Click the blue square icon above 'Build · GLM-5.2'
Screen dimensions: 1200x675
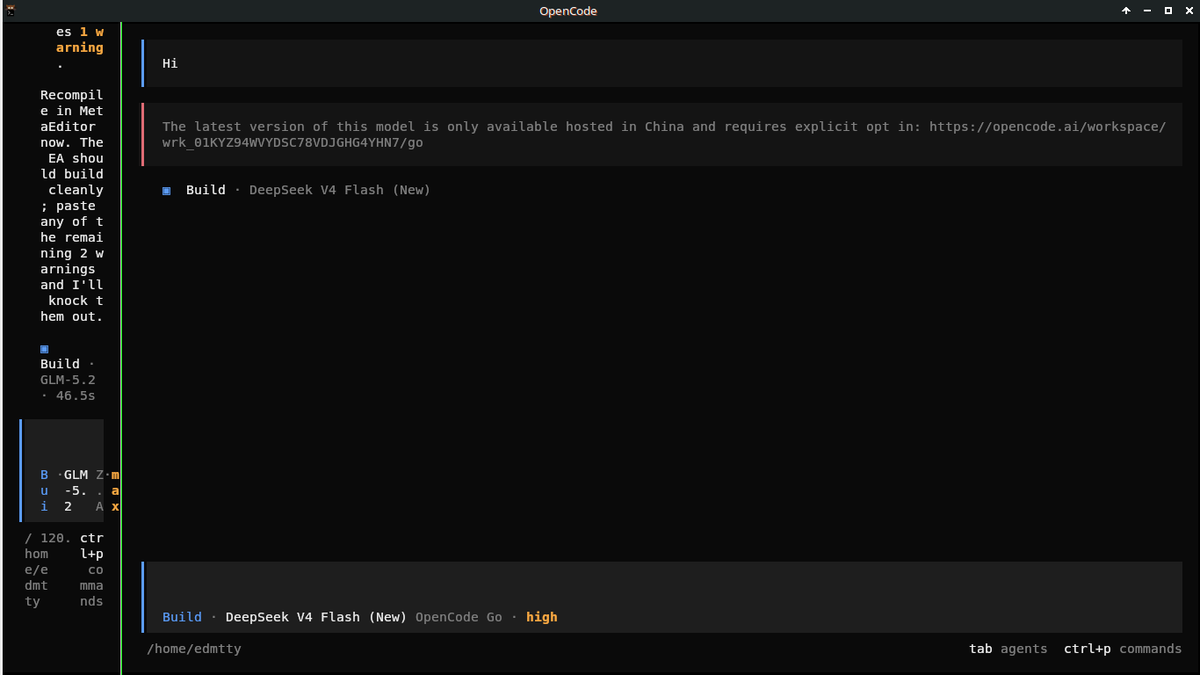(44, 349)
